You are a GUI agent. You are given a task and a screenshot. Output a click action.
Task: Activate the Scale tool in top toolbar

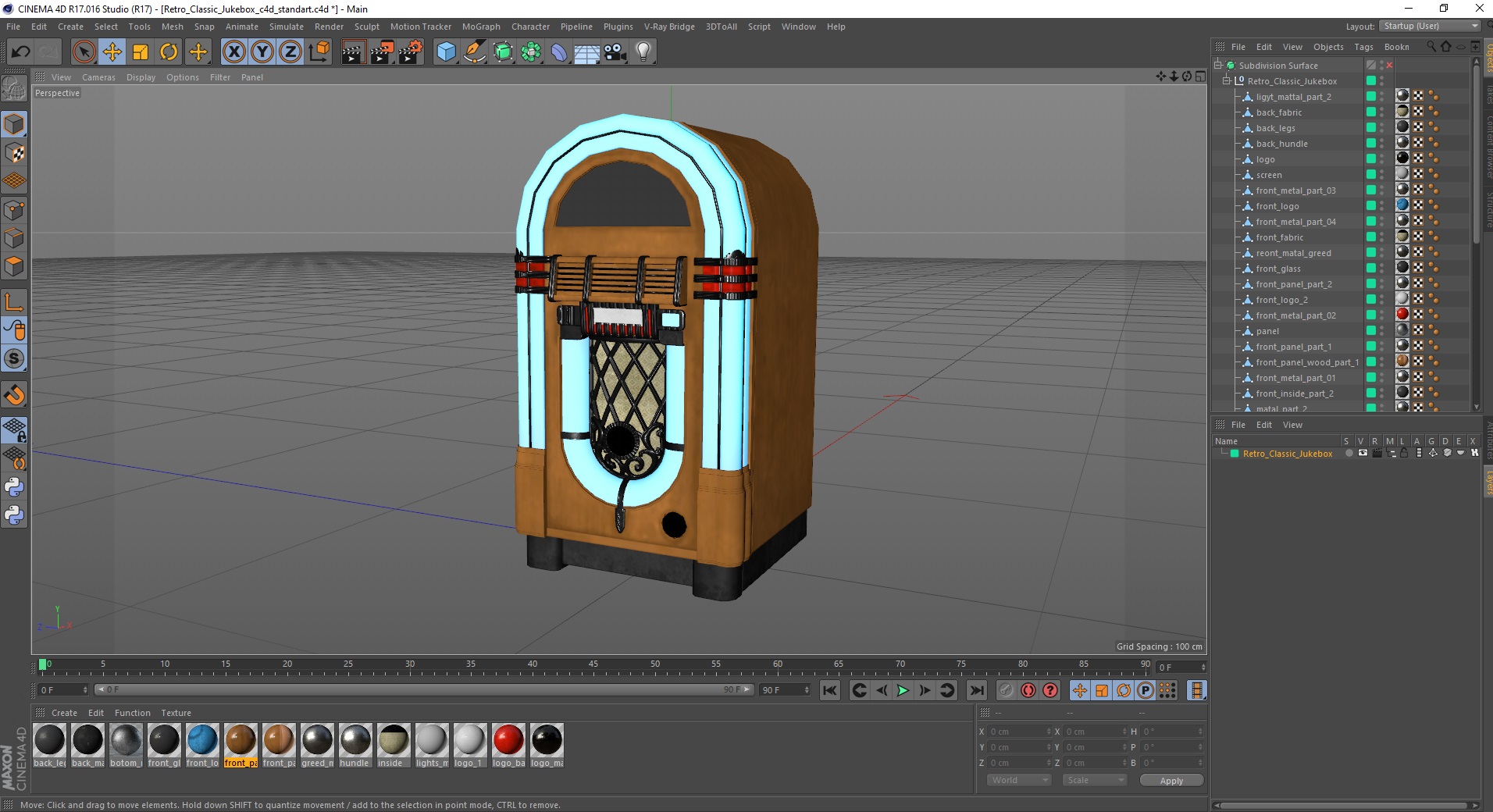pos(141,52)
